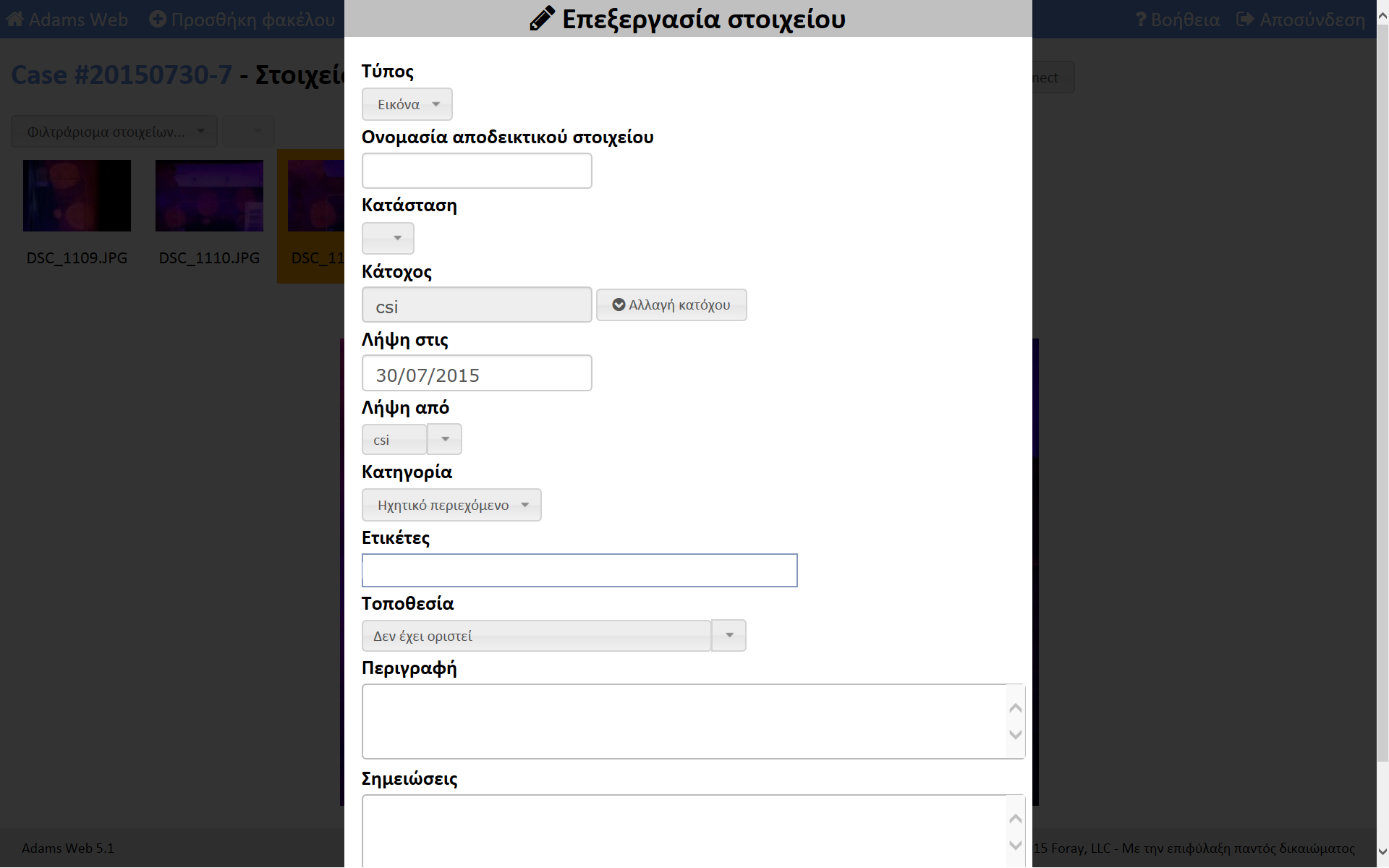This screenshot has height=868, width=1389.
Task: Click the Αλλαγή κατόχου button
Action: click(671, 305)
